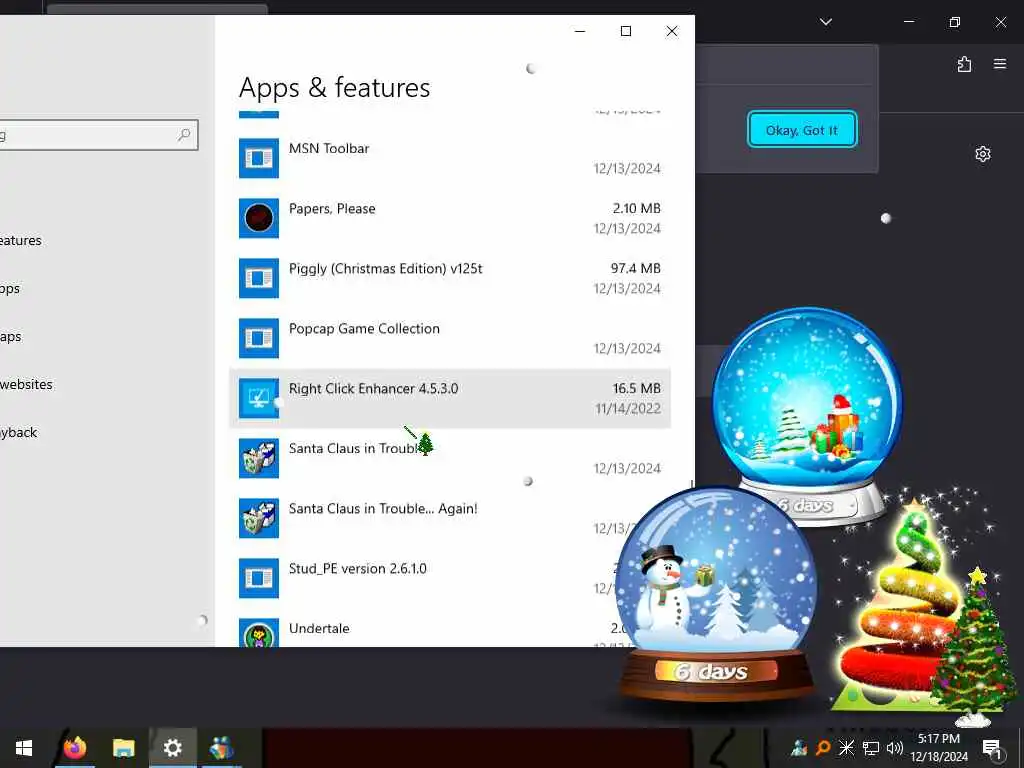
Task: Click the Popcap Game Collection icon
Action: (x=259, y=338)
